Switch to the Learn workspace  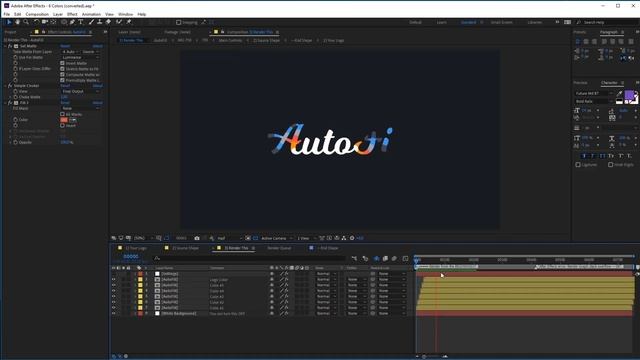[x=442, y=22]
